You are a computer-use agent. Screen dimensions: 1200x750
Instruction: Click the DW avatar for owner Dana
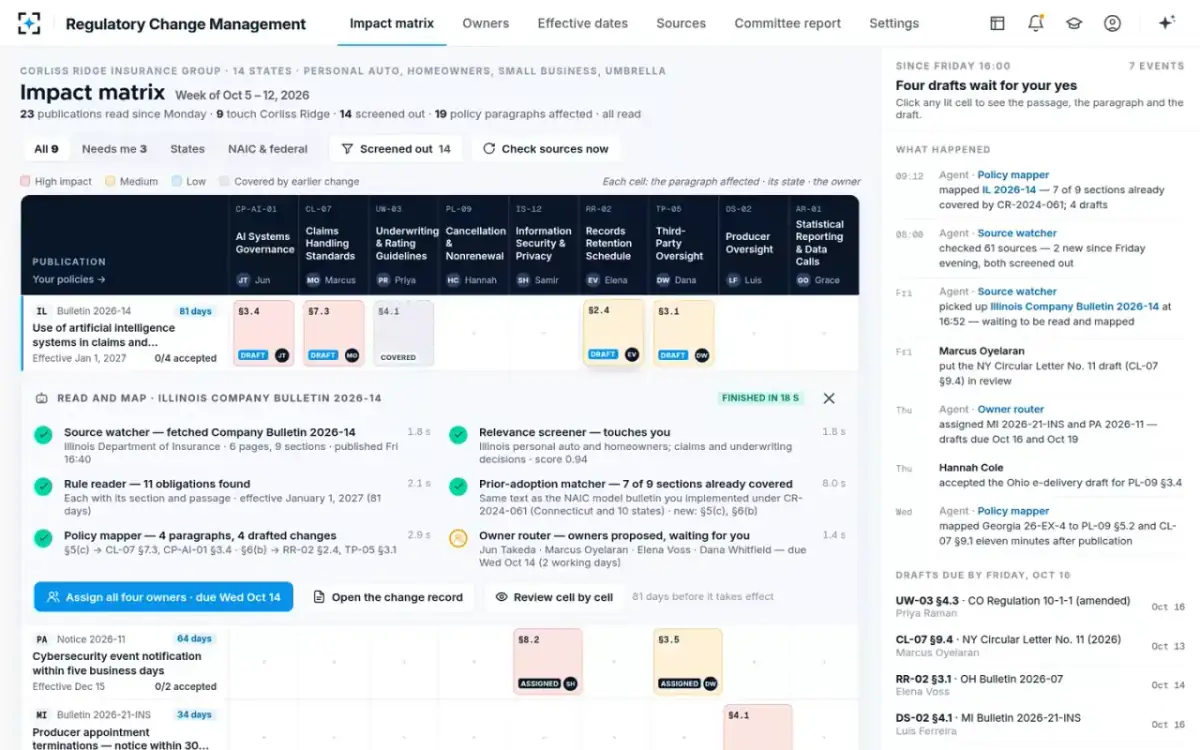coord(663,280)
